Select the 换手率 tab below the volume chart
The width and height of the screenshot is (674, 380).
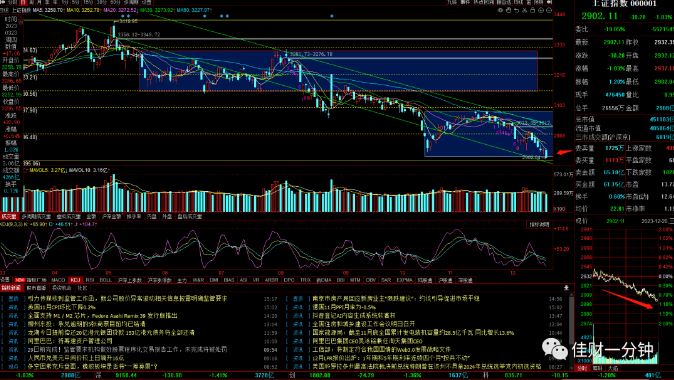134,216
